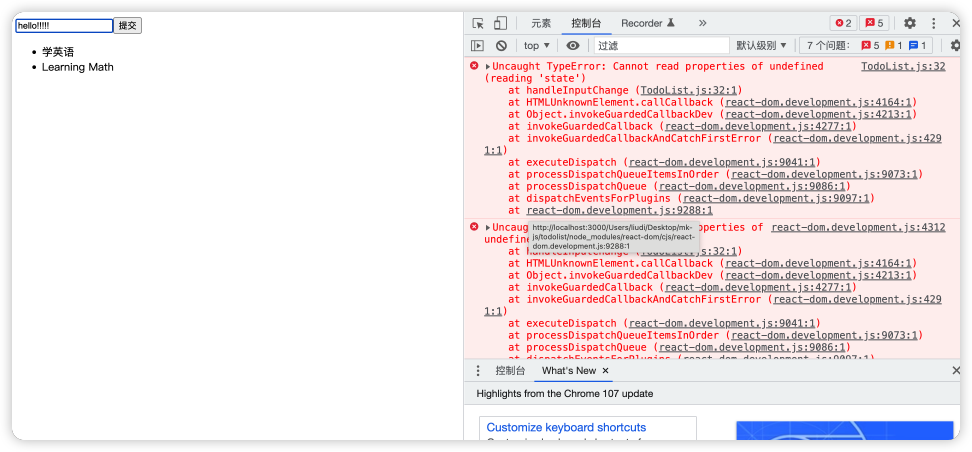Viewport: 972px width, 452px height.
Task: Open the Recorder tab
Action: (648, 24)
